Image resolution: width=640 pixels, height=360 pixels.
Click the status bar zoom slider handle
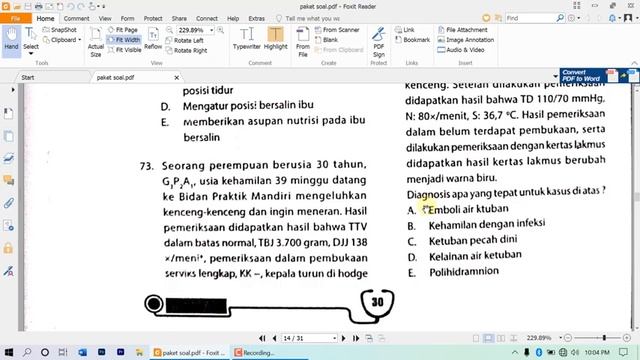coord(604,338)
